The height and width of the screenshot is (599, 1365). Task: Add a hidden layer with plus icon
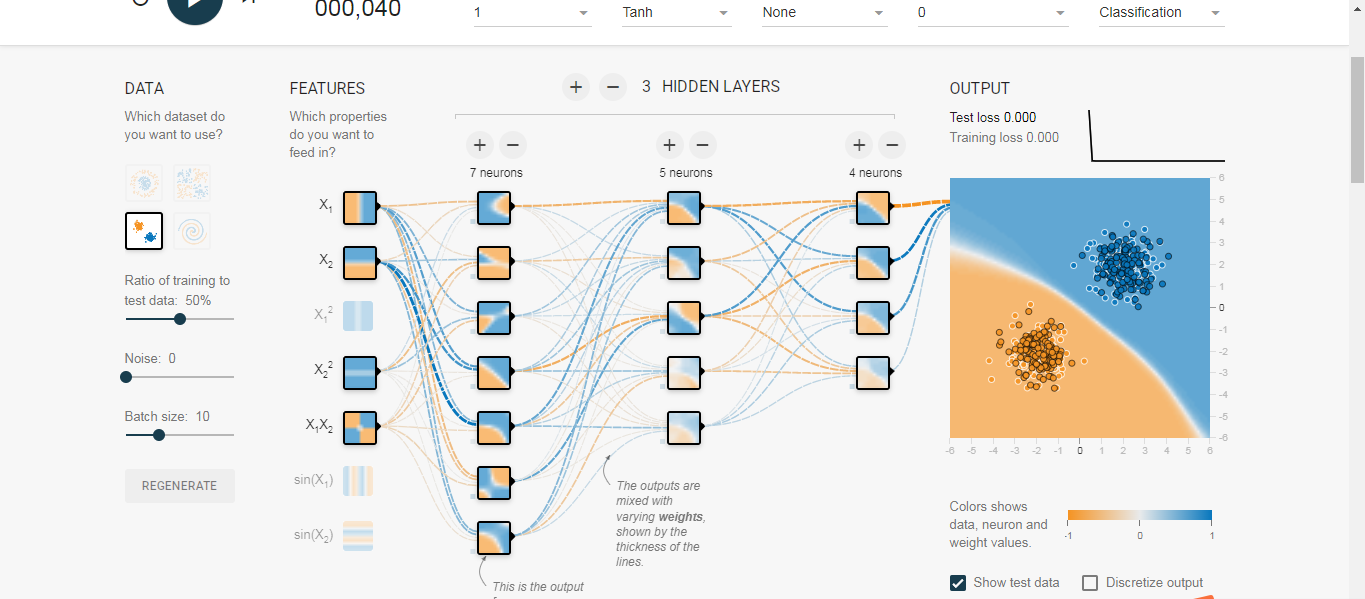point(576,87)
